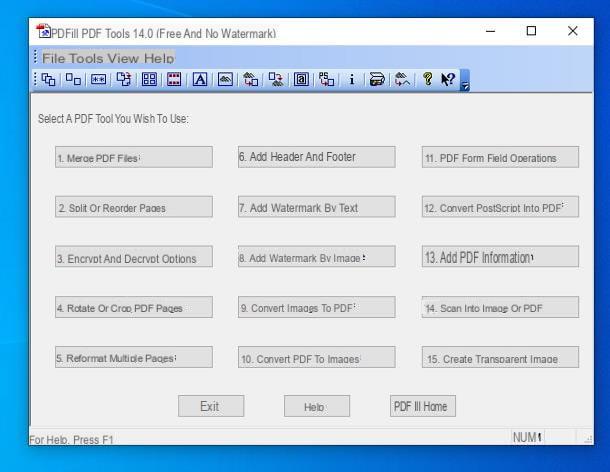This screenshot has width=610, height=472.
Task: Click the Merge PDF files toolbar icon
Action: (48, 79)
